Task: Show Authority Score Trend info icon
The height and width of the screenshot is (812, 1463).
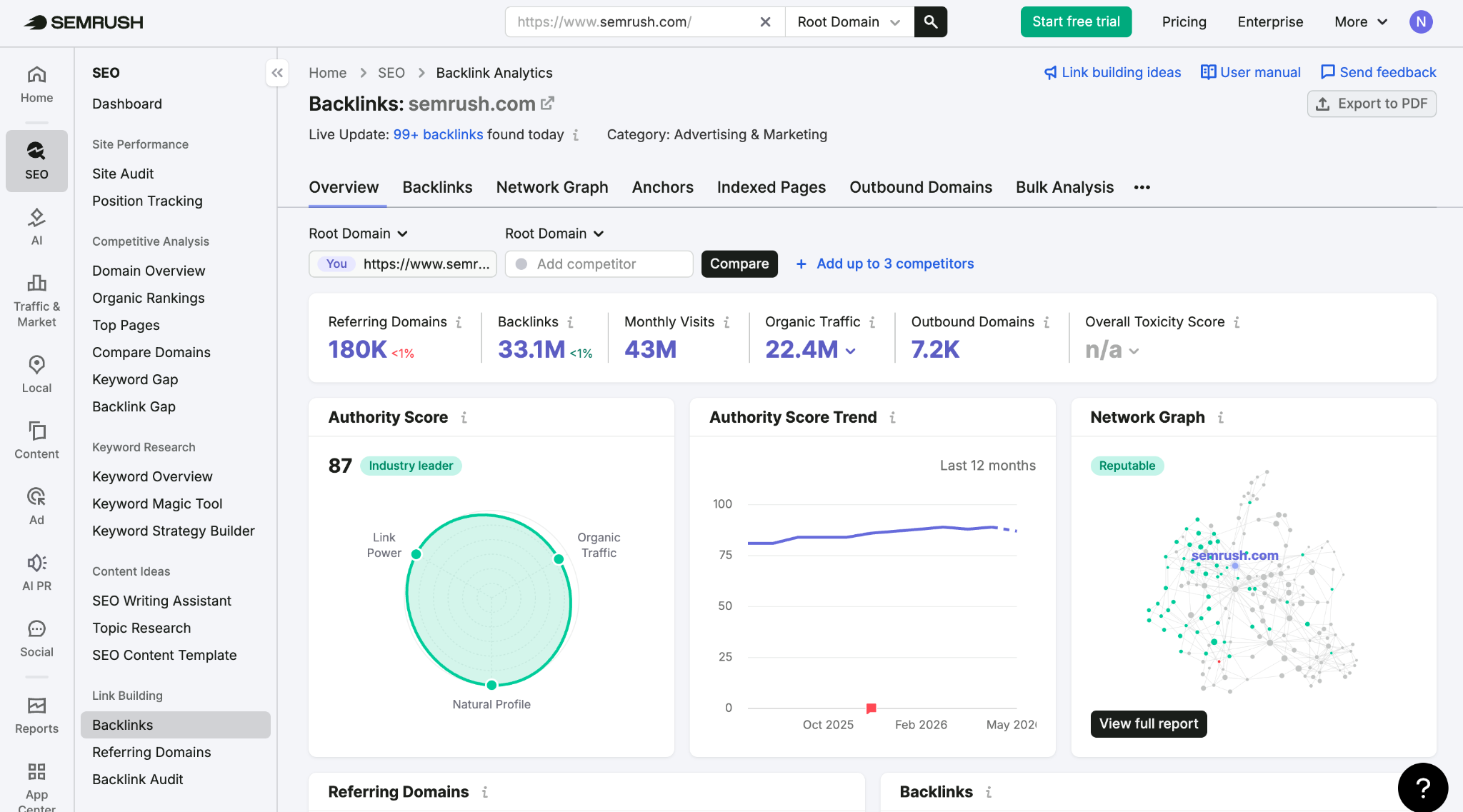Action: pyautogui.click(x=892, y=417)
